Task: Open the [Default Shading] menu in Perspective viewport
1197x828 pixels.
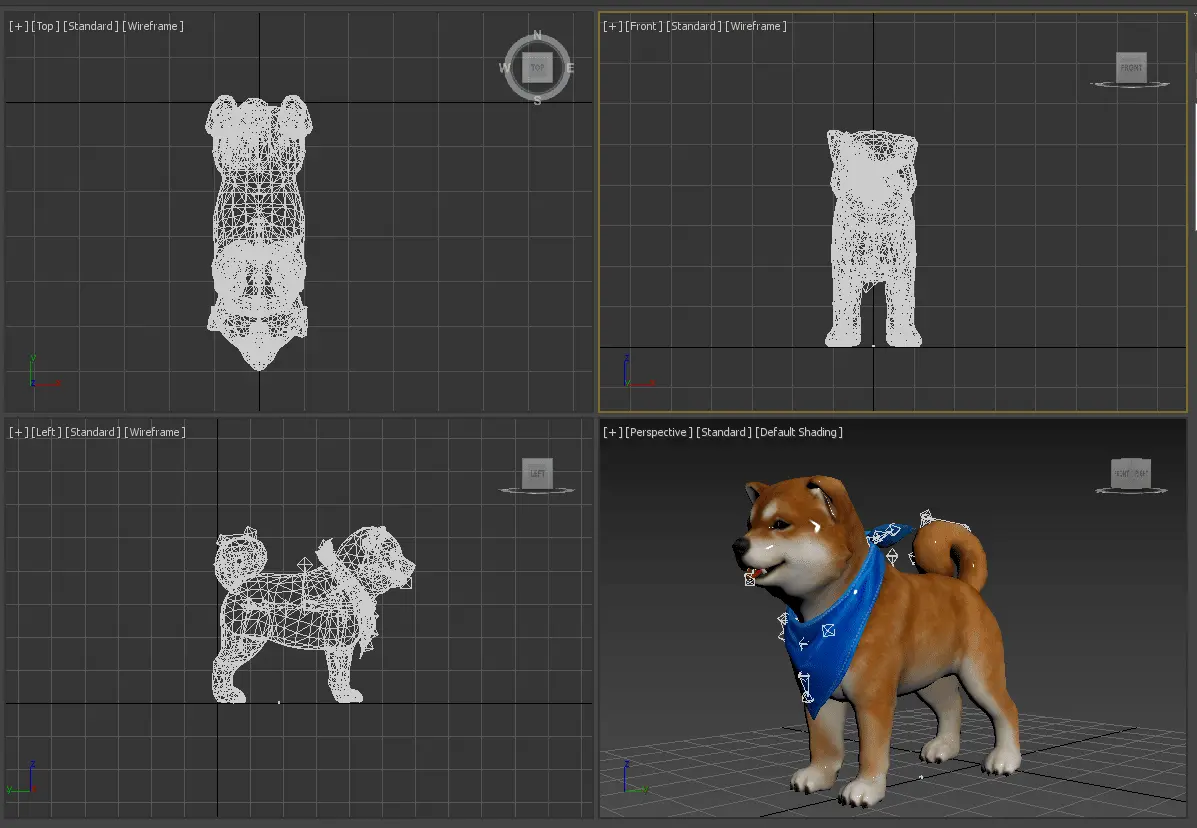Action: (799, 432)
